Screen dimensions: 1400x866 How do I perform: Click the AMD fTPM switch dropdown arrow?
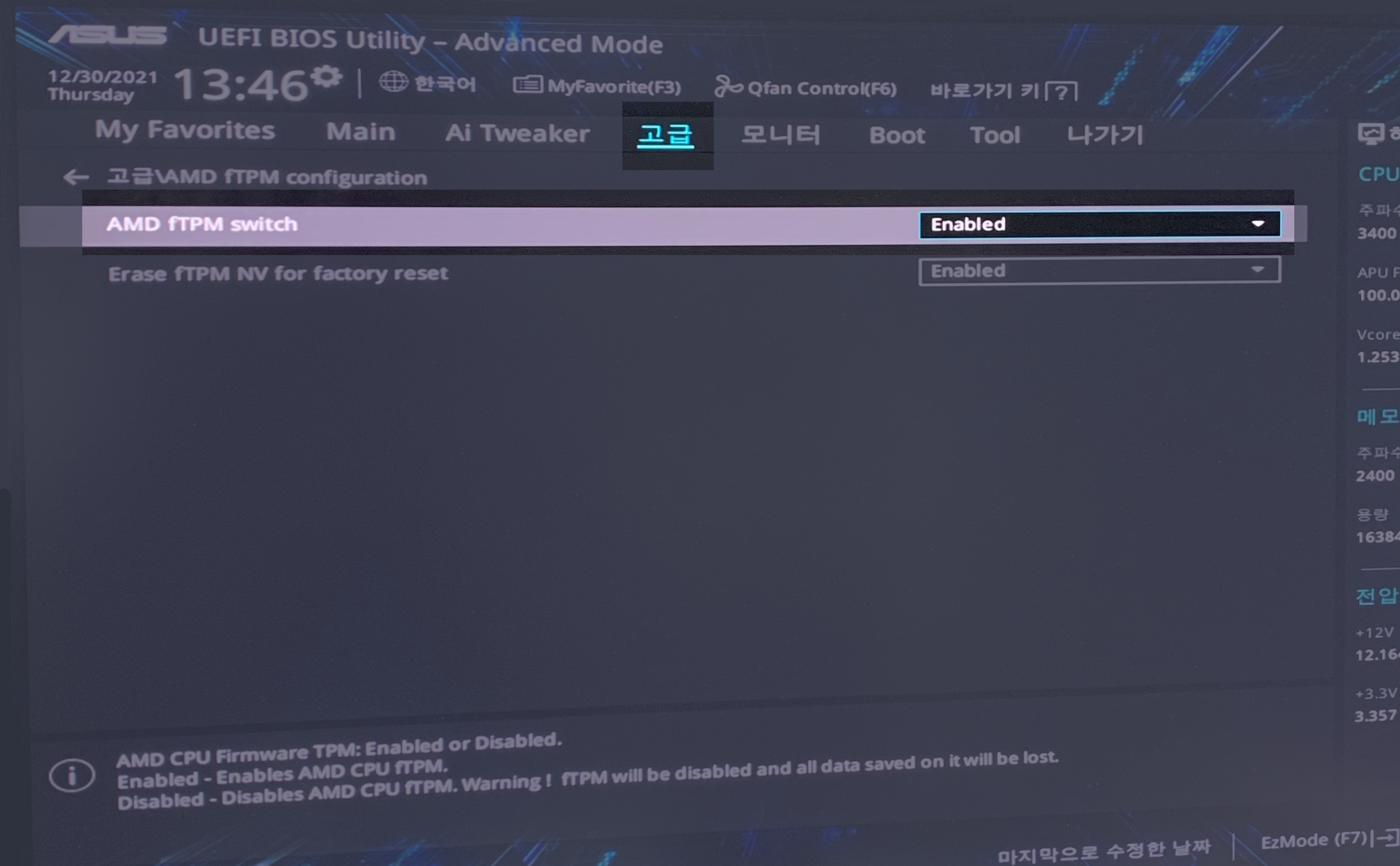coord(1257,224)
